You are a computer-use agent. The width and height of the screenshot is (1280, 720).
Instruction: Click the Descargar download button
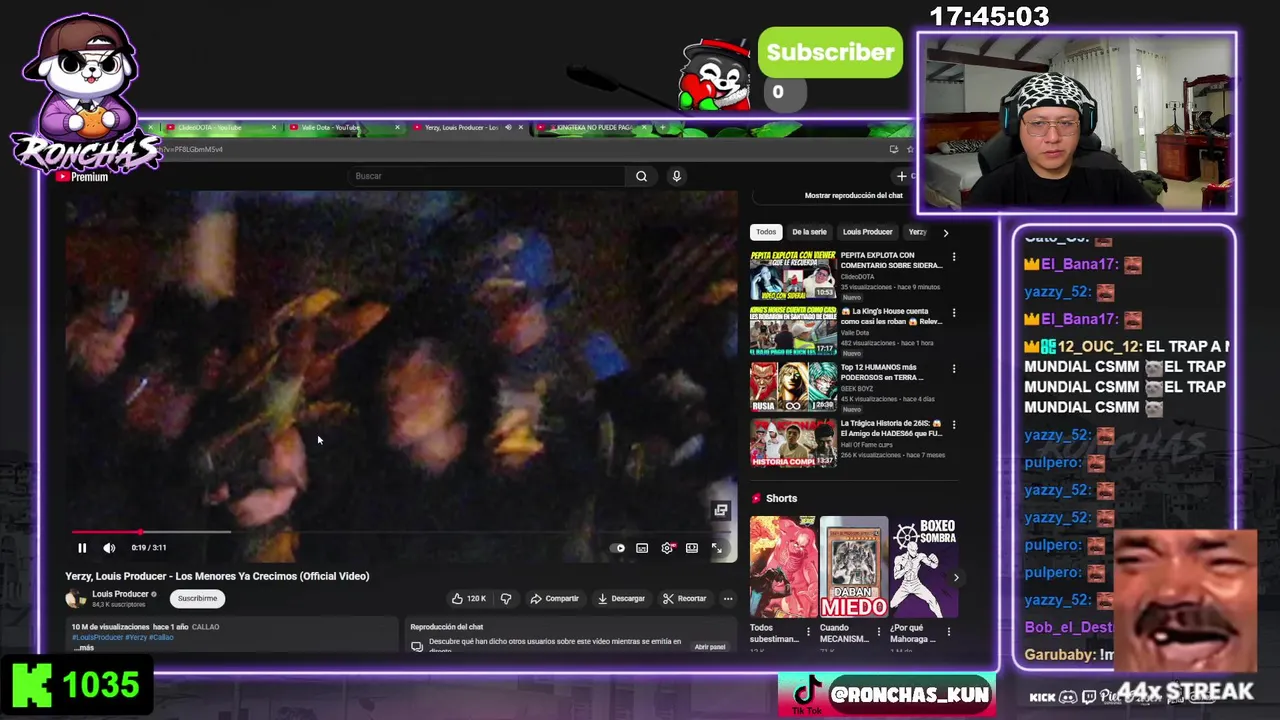pyautogui.click(x=621, y=599)
